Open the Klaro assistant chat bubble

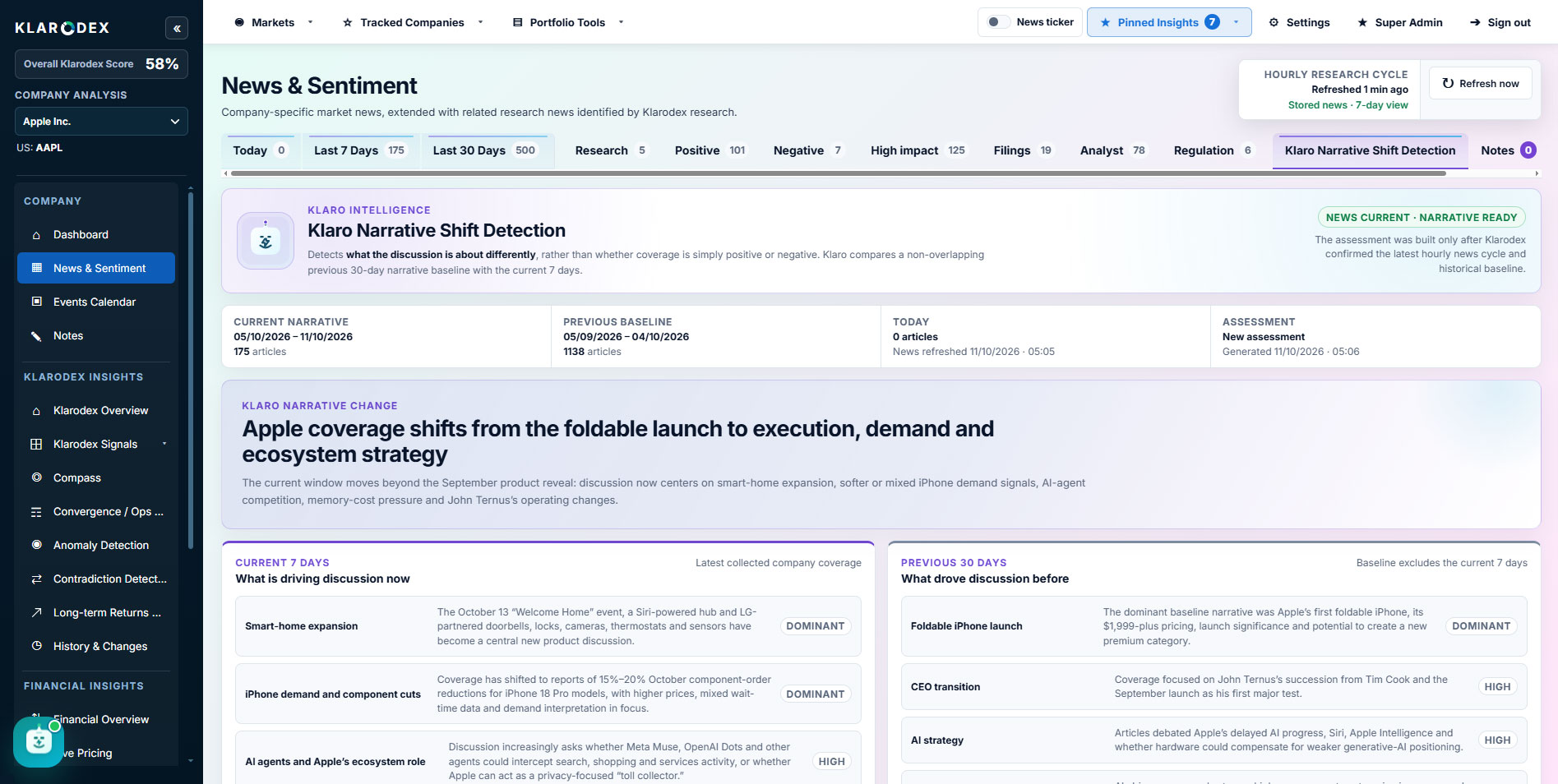tap(39, 742)
